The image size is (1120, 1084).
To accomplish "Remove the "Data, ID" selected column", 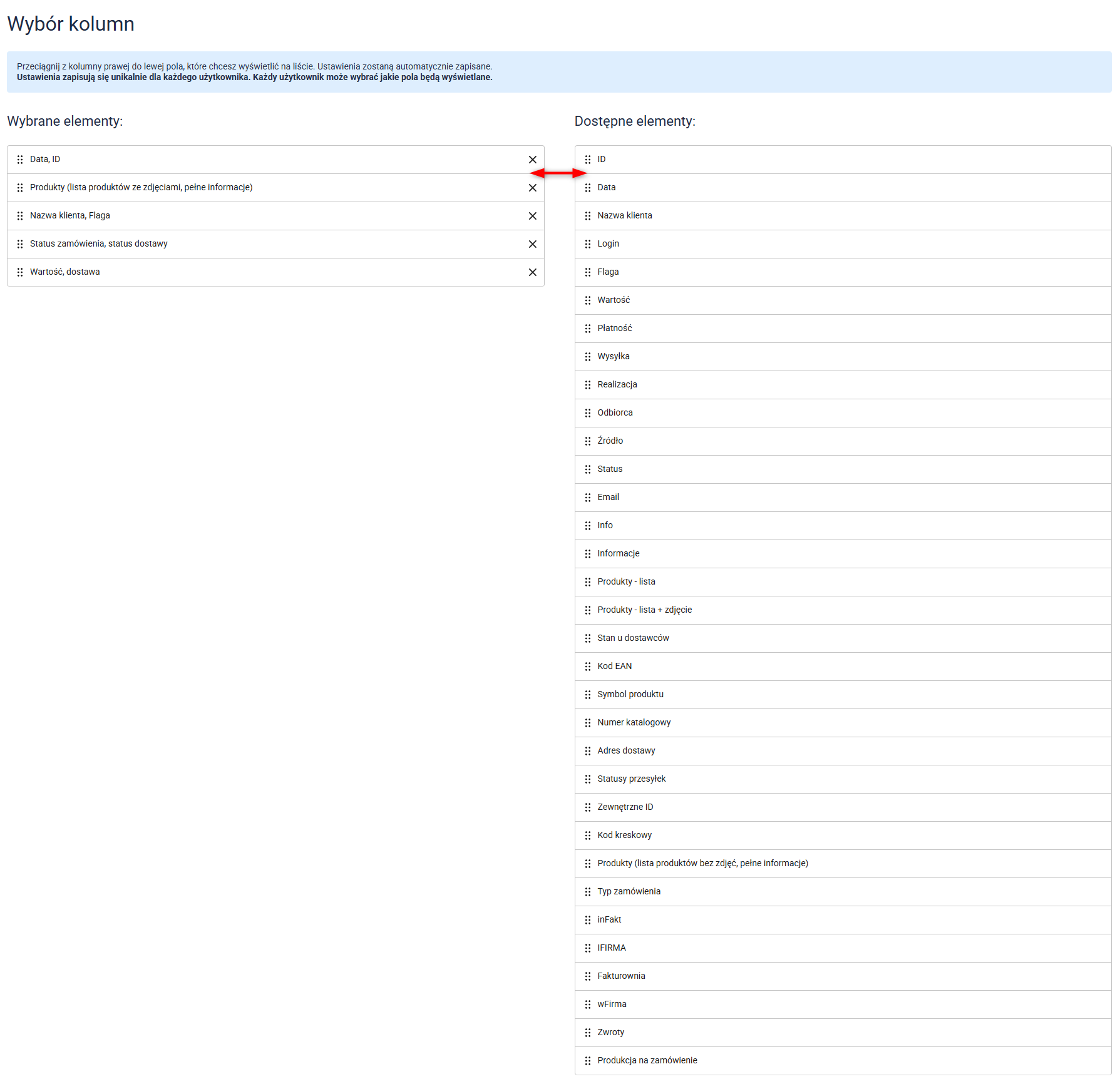I will pyautogui.click(x=532, y=160).
